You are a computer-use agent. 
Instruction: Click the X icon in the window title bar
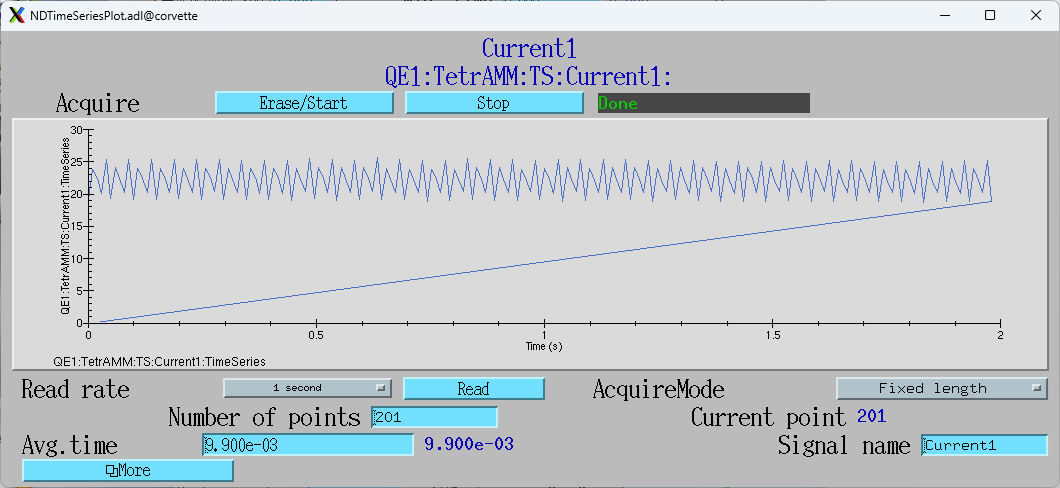click(x=17, y=15)
